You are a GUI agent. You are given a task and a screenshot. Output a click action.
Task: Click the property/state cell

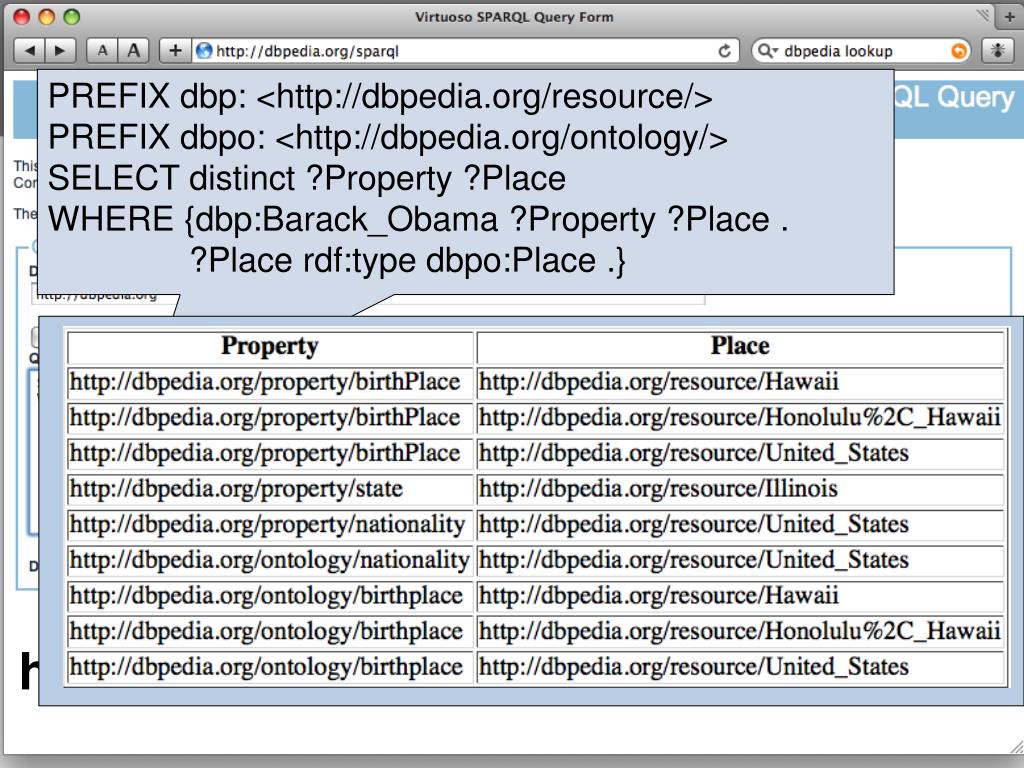point(270,489)
